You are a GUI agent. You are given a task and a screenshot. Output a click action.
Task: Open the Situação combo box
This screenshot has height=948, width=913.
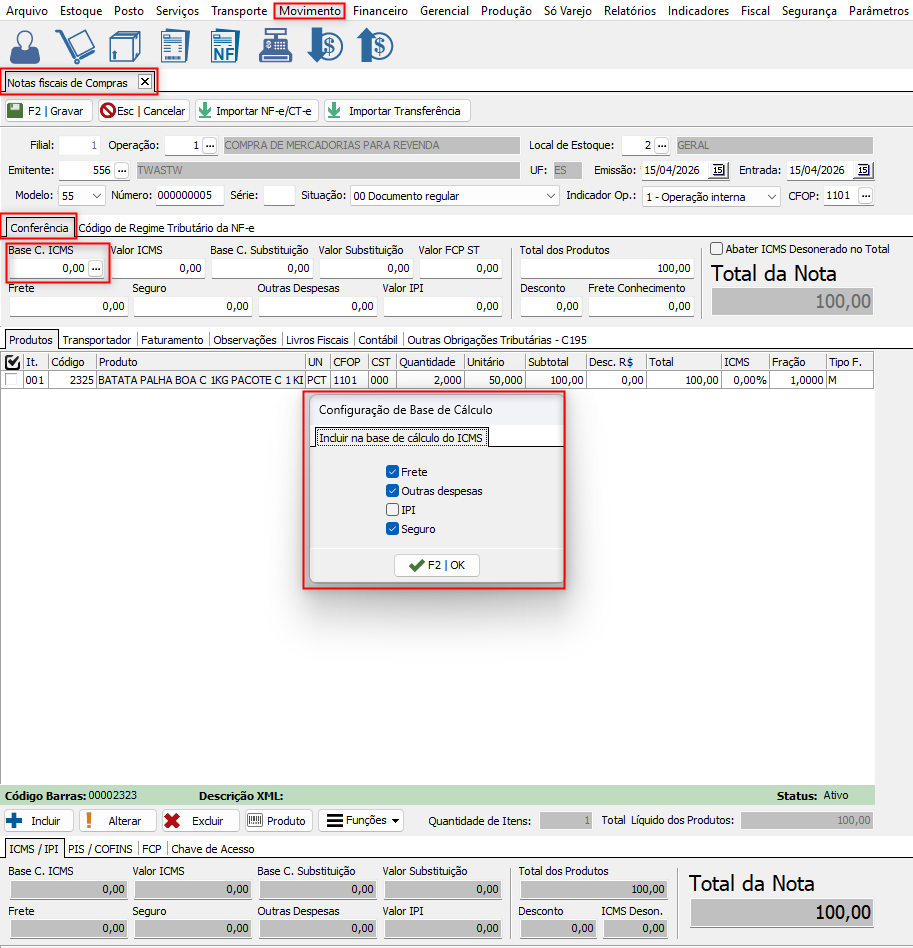pos(551,196)
